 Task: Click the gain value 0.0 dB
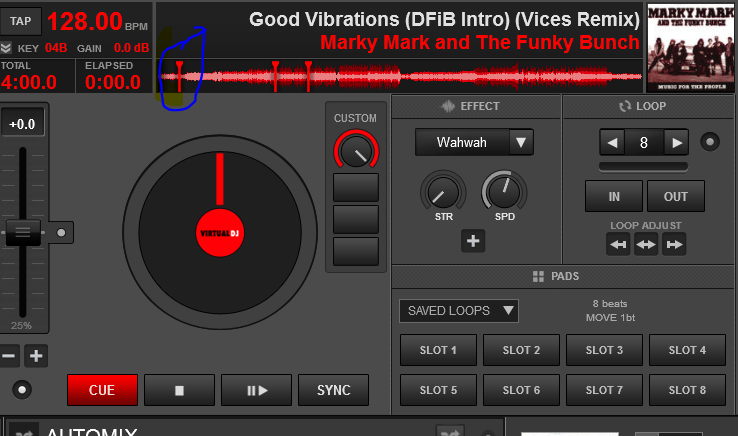click(x=131, y=48)
